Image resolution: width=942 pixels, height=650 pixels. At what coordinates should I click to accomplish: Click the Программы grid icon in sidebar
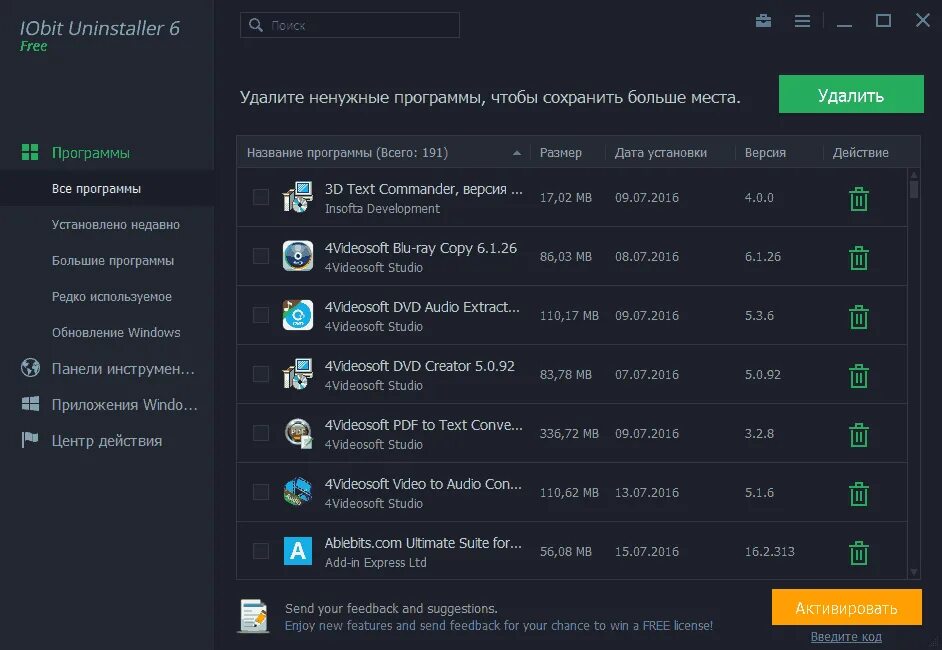click(x=30, y=152)
